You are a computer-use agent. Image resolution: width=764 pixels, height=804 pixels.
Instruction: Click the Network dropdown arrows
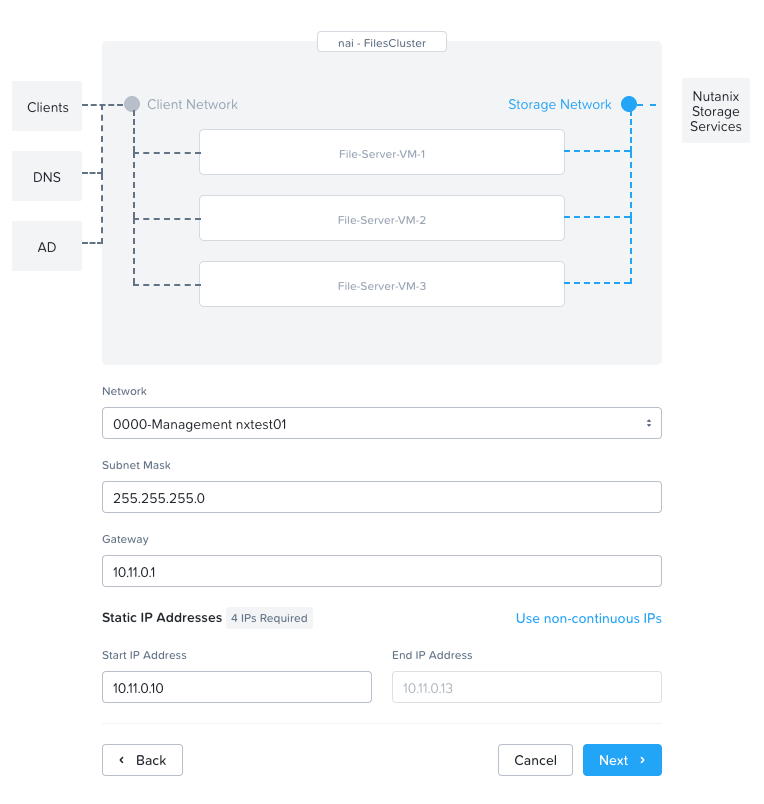[x=648, y=424]
